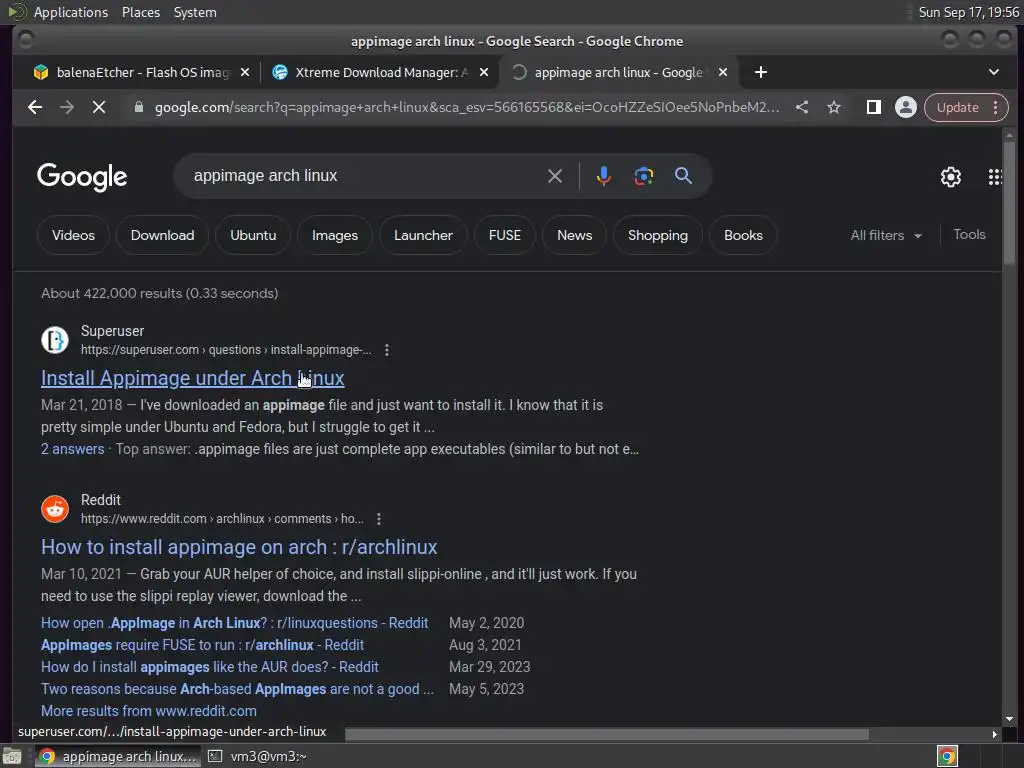Go back to the previous page
Screen dimensions: 1024x768
tap(35, 107)
